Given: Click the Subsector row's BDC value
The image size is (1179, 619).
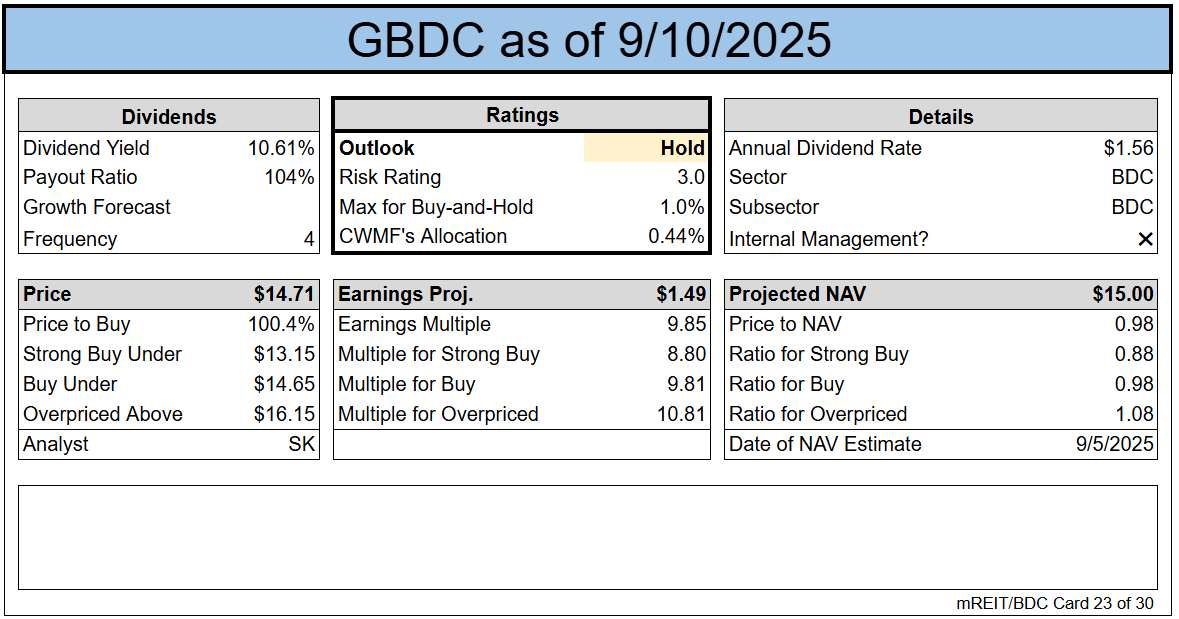Looking at the screenshot, I should (x=1132, y=207).
